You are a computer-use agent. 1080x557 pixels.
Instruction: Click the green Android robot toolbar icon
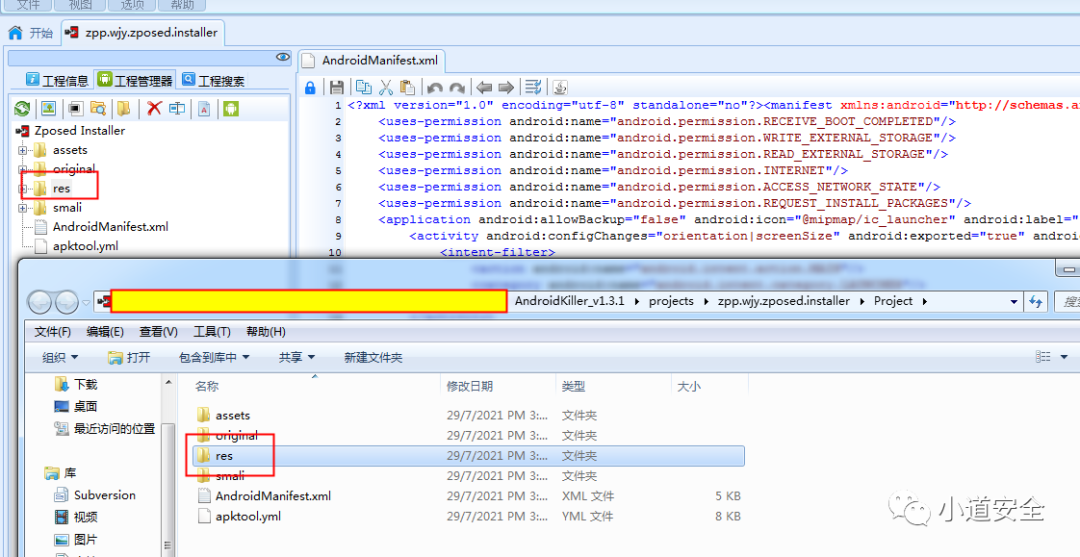[x=231, y=108]
